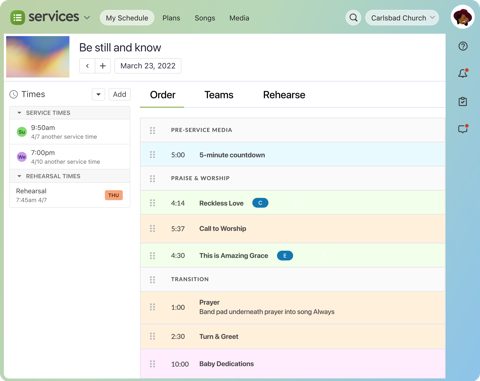Open the My Schedule tab

pyautogui.click(x=127, y=18)
